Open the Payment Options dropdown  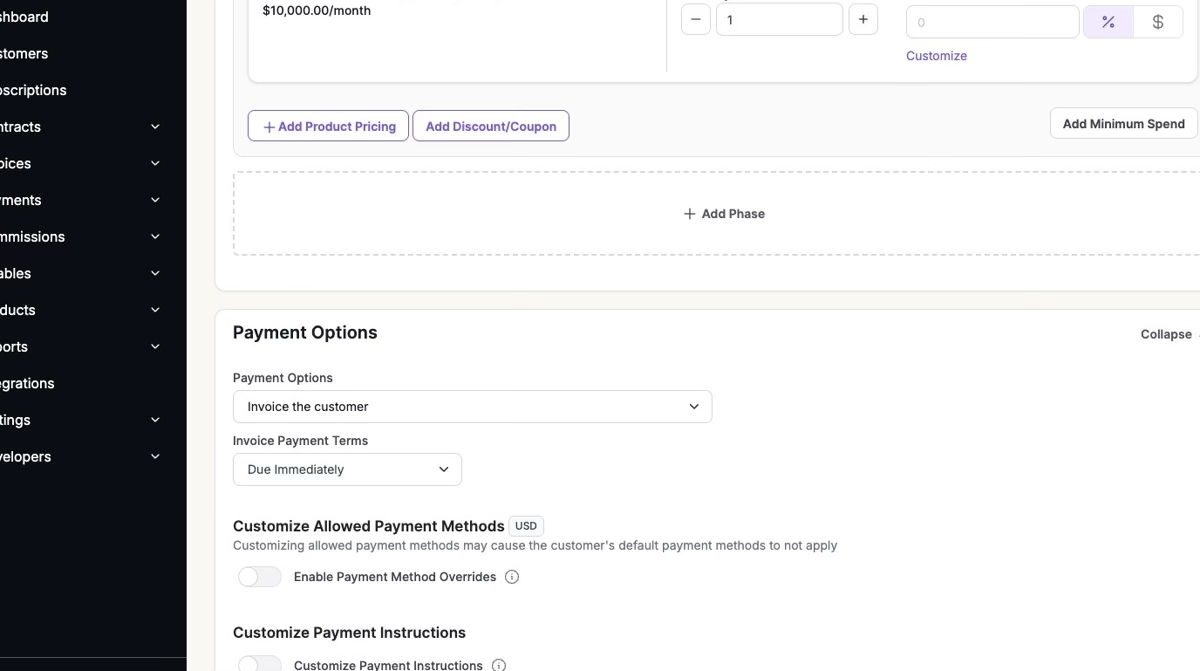click(x=472, y=407)
